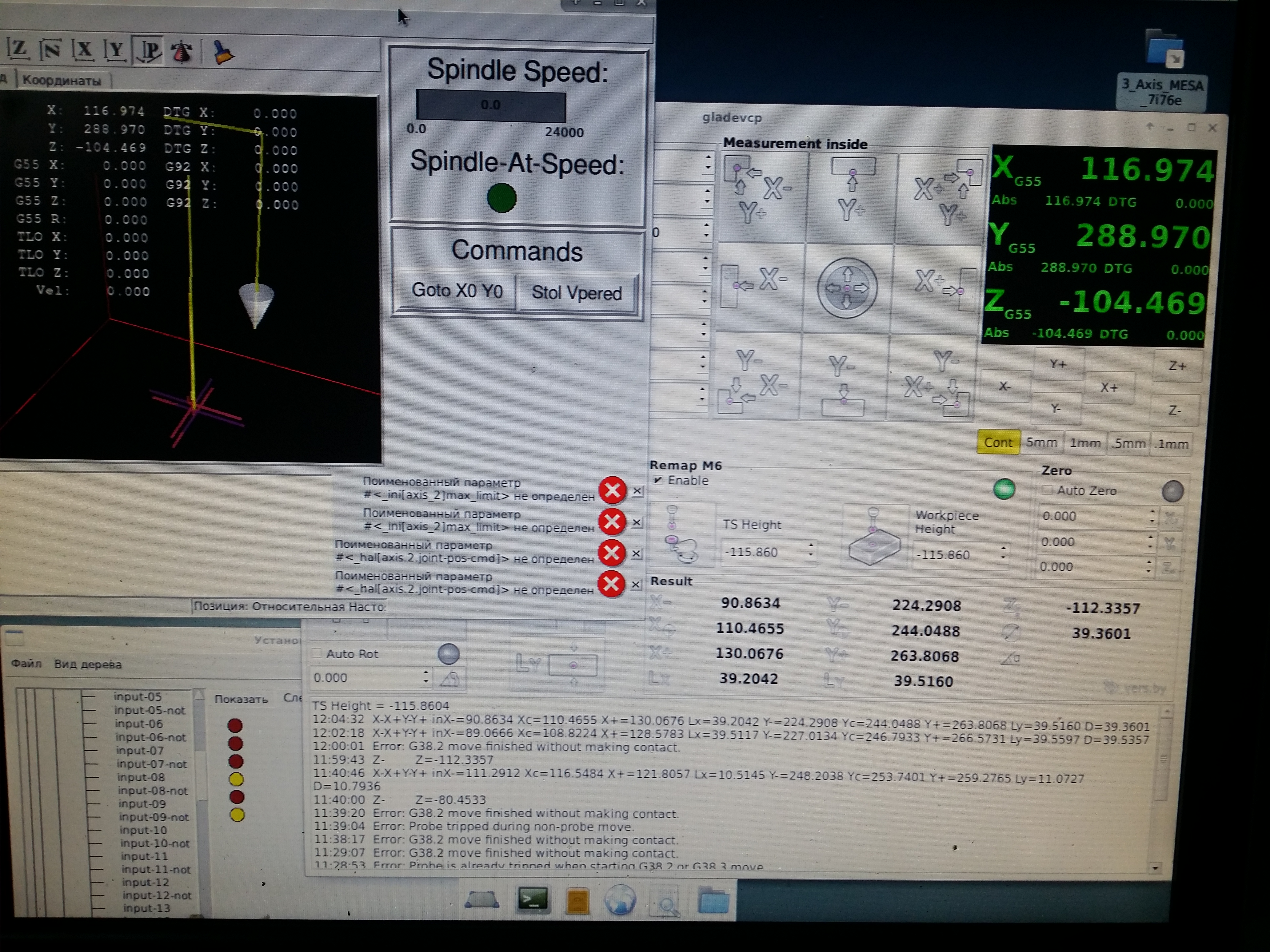
Task: Select the 1mm jog increment button
Action: [x=1084, y=443]
